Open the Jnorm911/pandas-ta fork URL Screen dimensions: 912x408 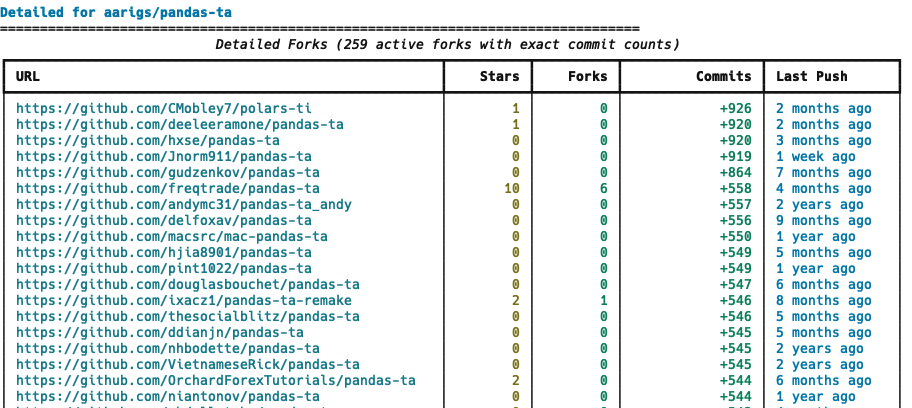click(163, 157)
